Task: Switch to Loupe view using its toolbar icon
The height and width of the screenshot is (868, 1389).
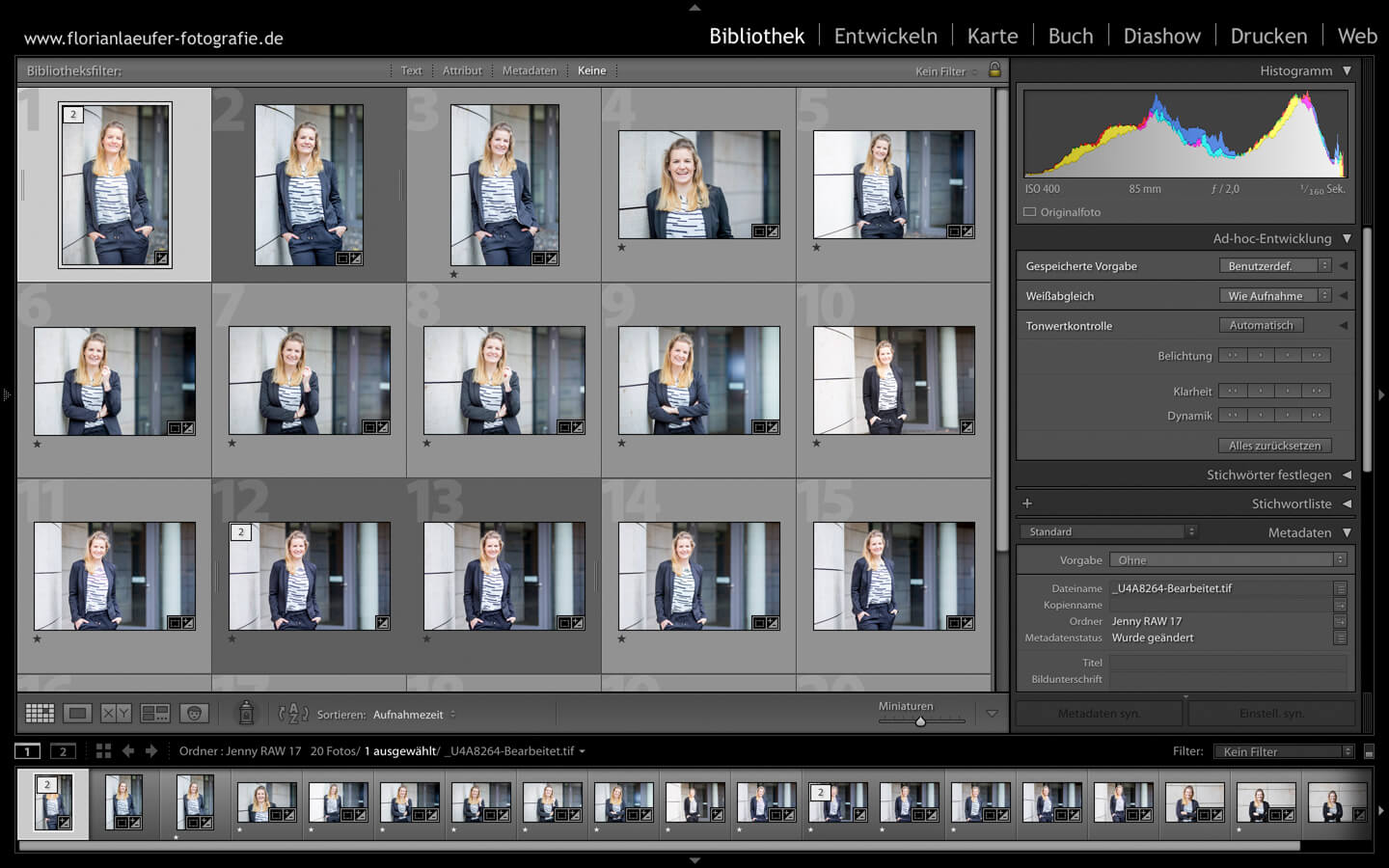Action: point(77,713)
